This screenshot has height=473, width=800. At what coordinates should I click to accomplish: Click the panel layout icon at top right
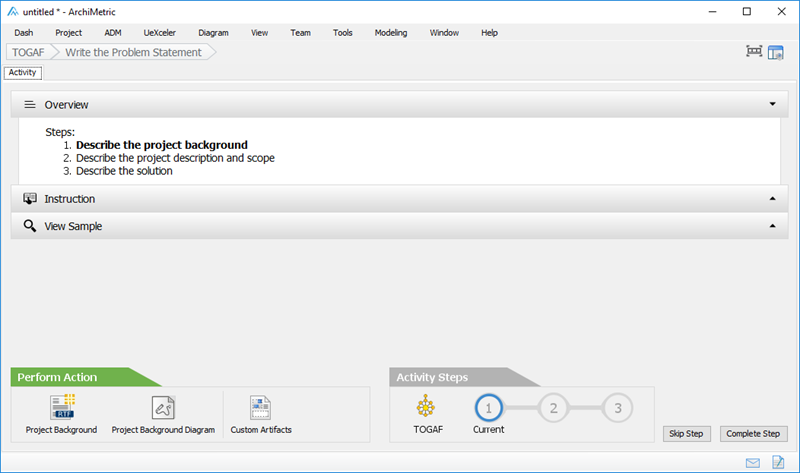[x=776, y=52]
